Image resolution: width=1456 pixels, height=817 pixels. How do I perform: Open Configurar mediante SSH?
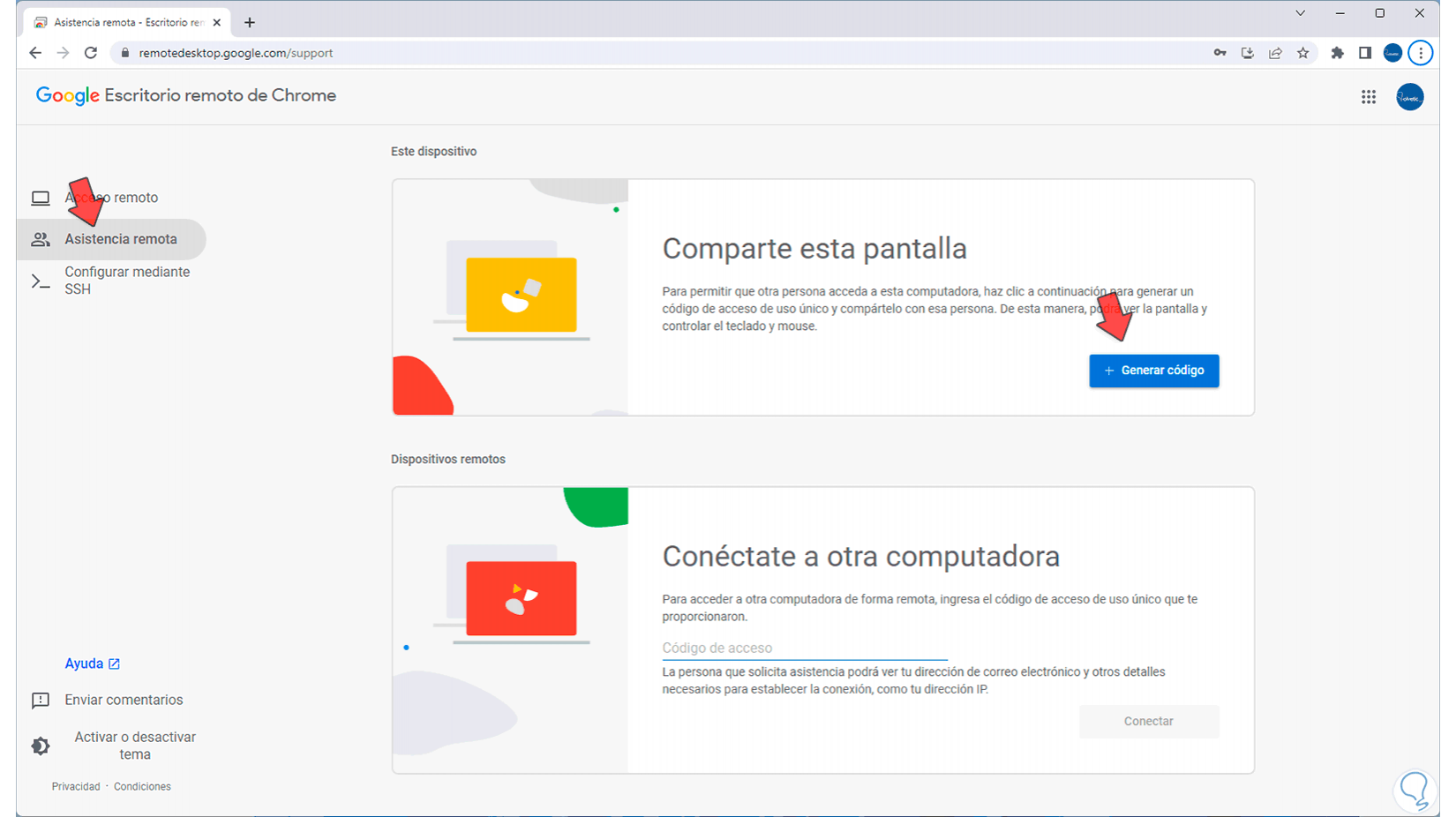pyautogui.click(x=127, y=281)
